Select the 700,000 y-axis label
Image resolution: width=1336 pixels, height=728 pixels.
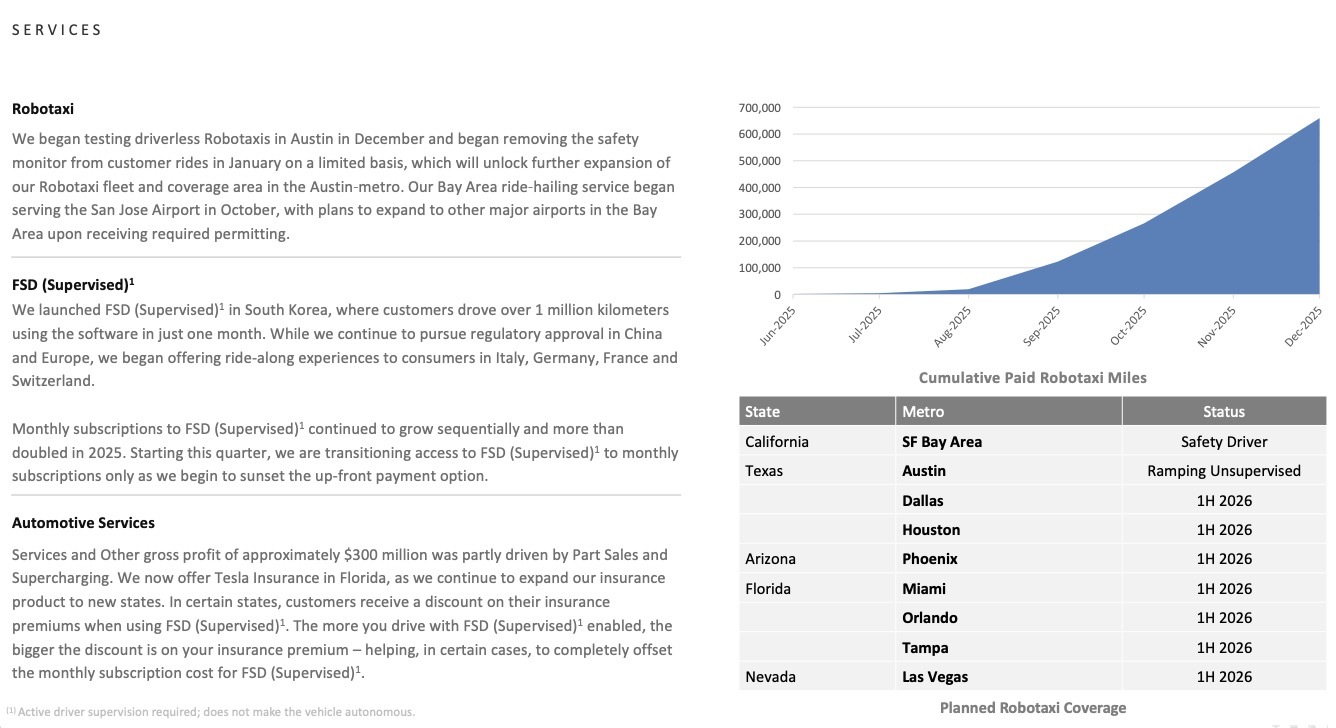(x=759, y=108)
